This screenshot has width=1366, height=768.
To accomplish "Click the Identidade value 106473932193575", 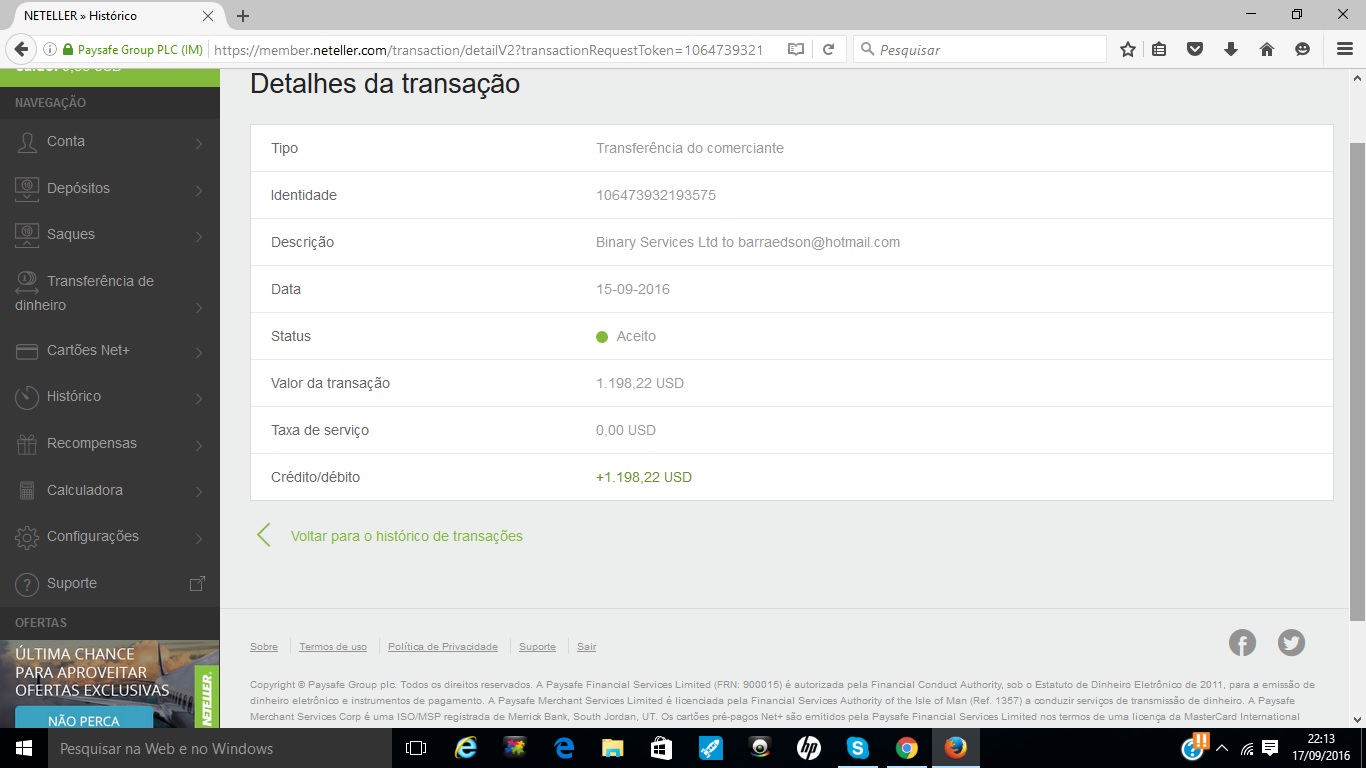I will pyautogui.click(x=656, y=195).
